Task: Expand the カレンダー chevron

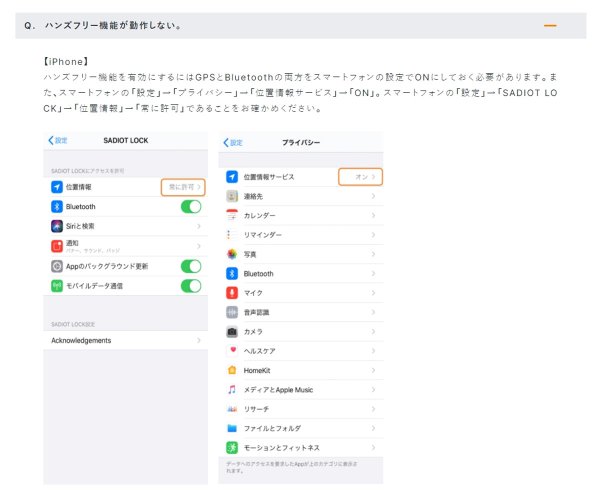Action: tap(373, 215)
